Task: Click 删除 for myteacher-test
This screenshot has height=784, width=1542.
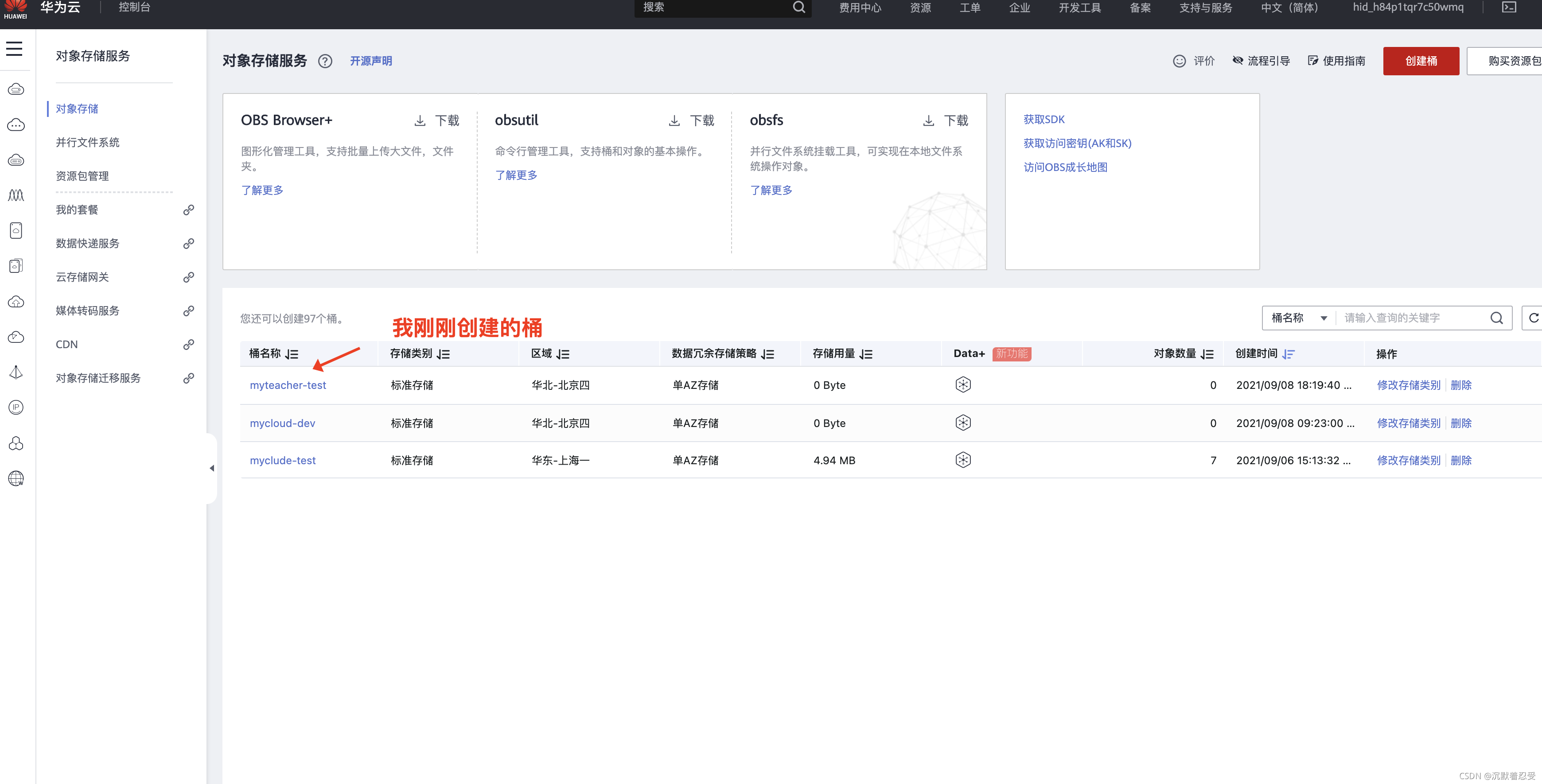Action: click(x=1460, y=385)
